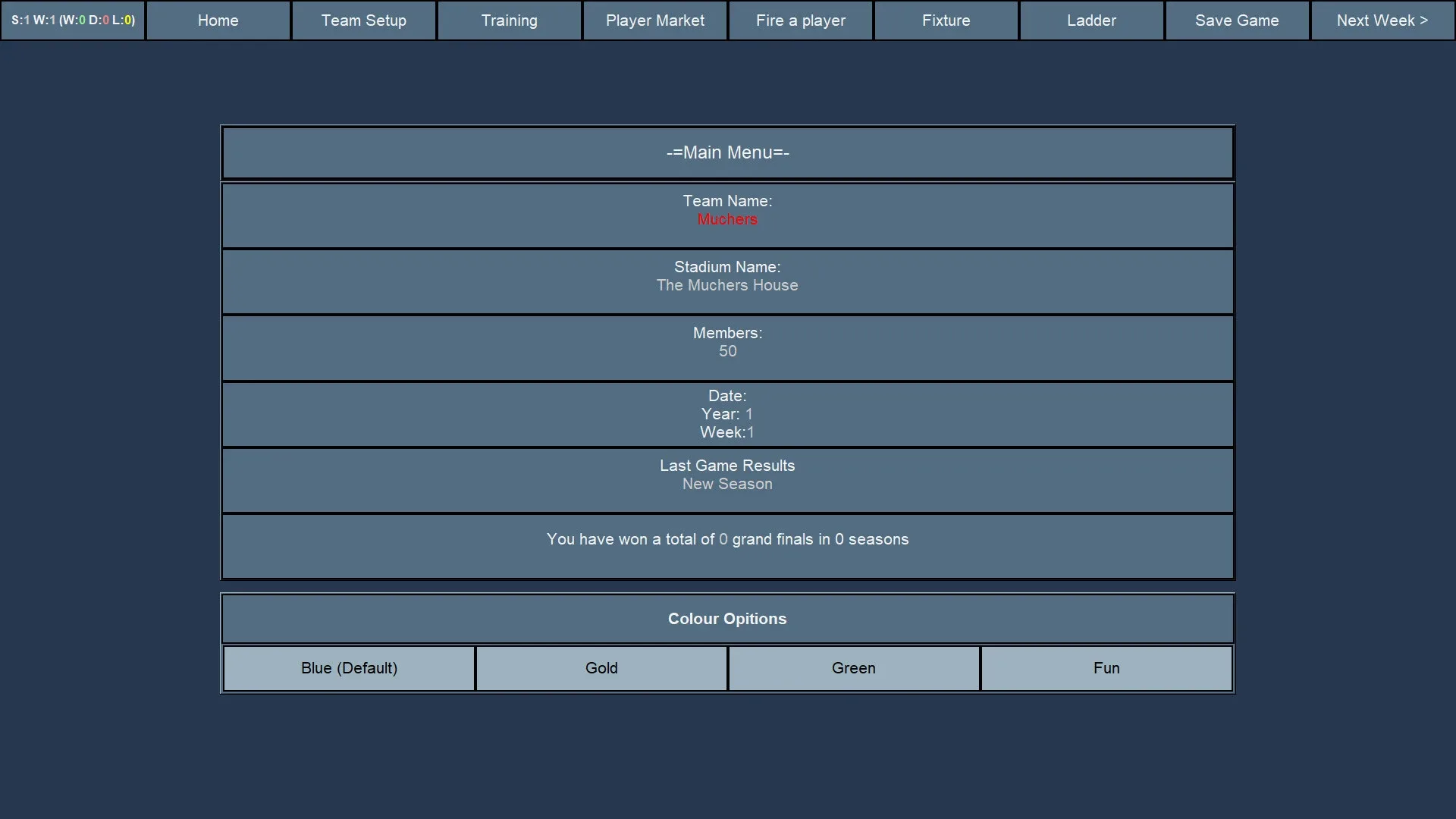Go to Team Setup page
The width and height of the screenshot is (1456, 819).
click(363, 20)
